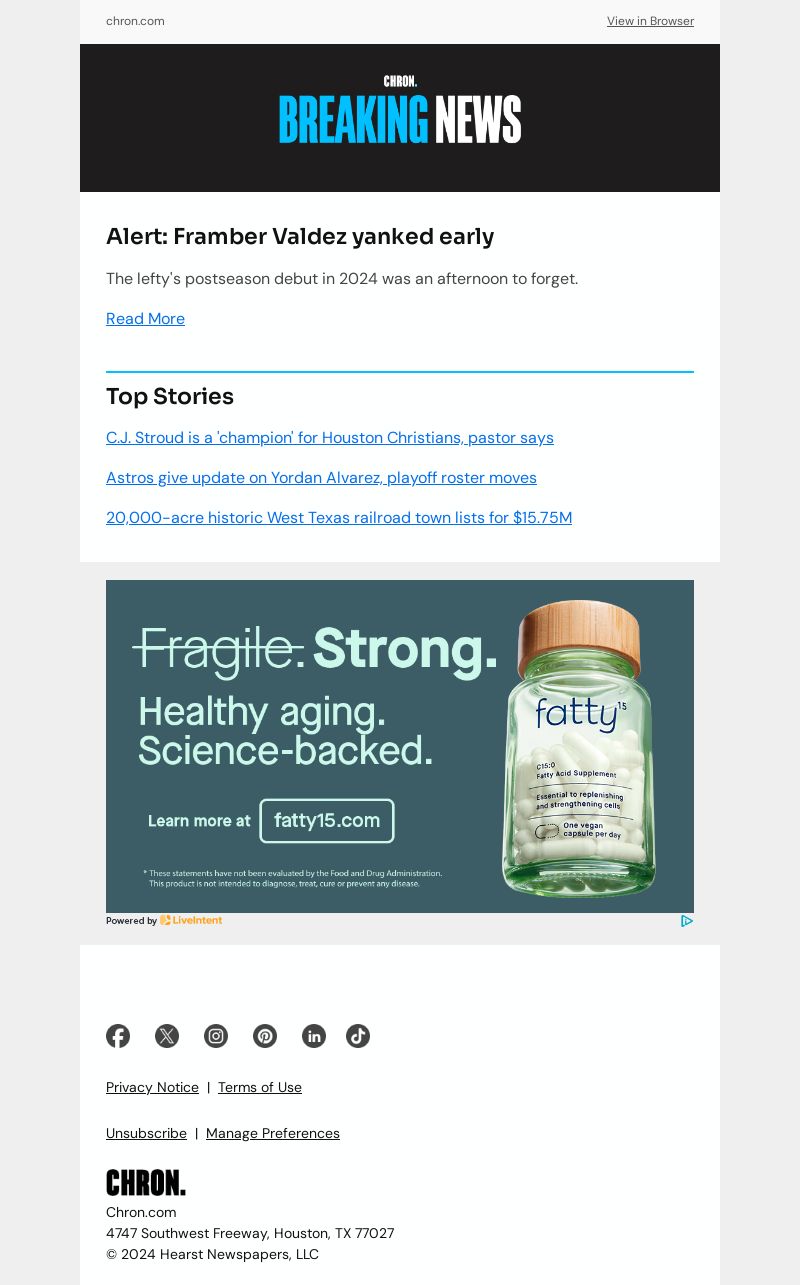Click the Breaking News header banner
800x1285 pixels.
[400, 118]
